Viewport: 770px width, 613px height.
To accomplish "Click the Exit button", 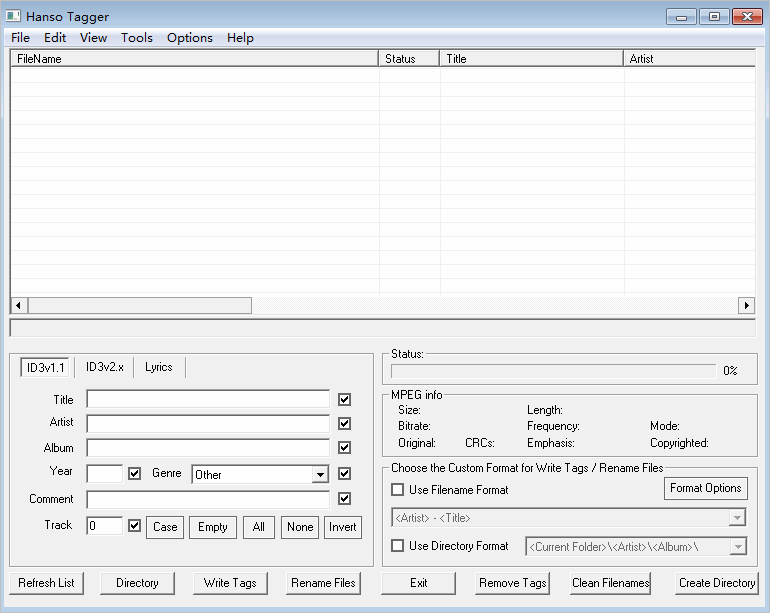I will pos(418,583).
